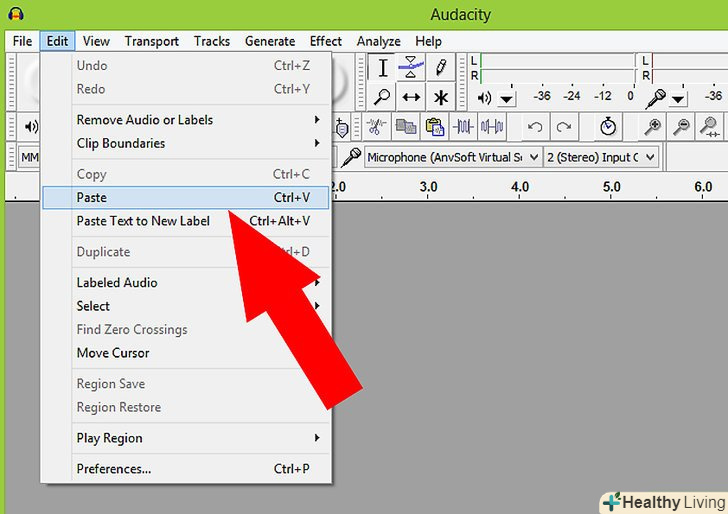Click the Trim audio toolbar icon
Image resolution: width=728 pixels, height=514 pixels.
pyautogui.click(x=463, y=126)
